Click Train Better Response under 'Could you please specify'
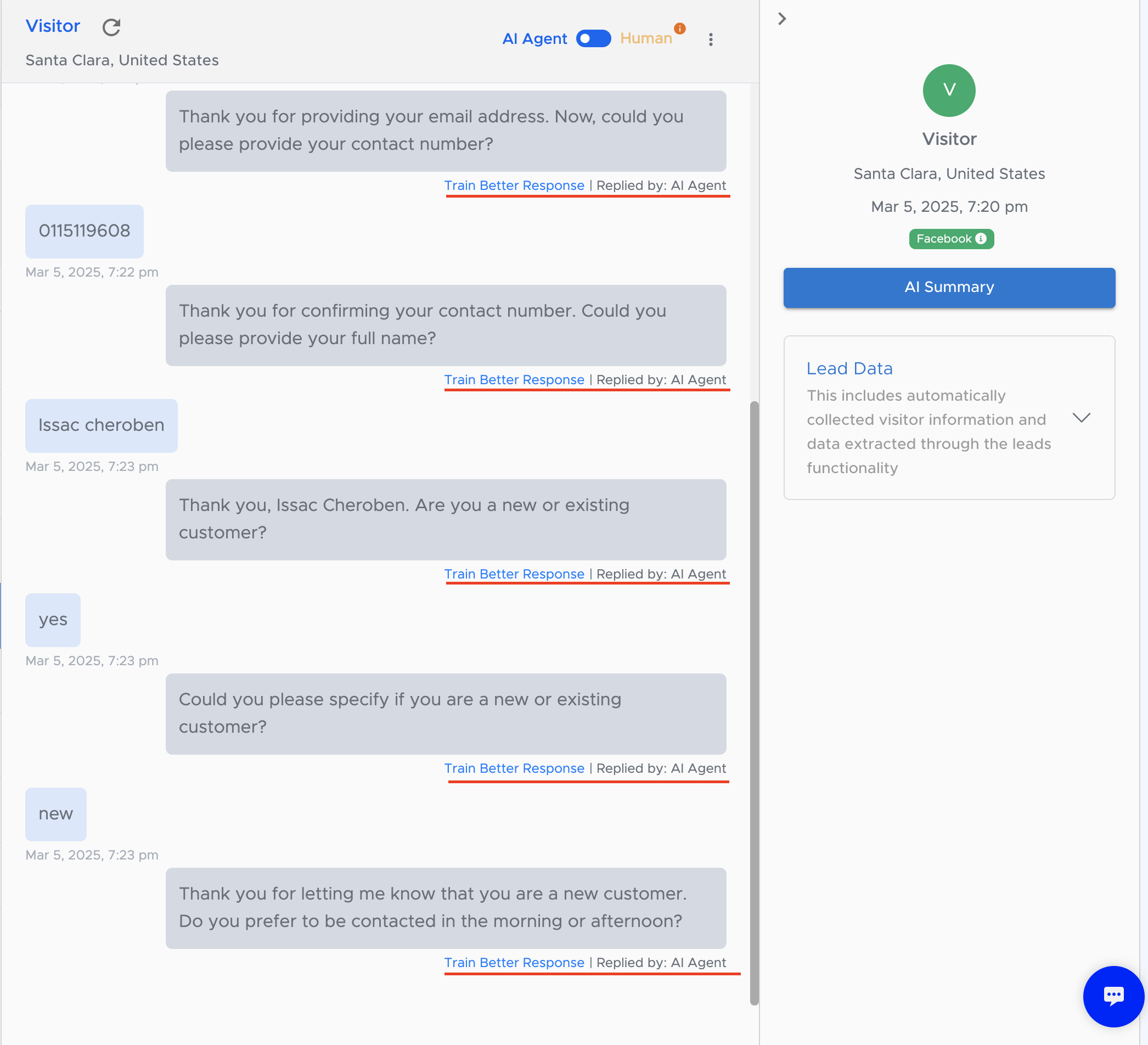Viewport: 1148px width, 1045px height. click(x=514, y=768)
